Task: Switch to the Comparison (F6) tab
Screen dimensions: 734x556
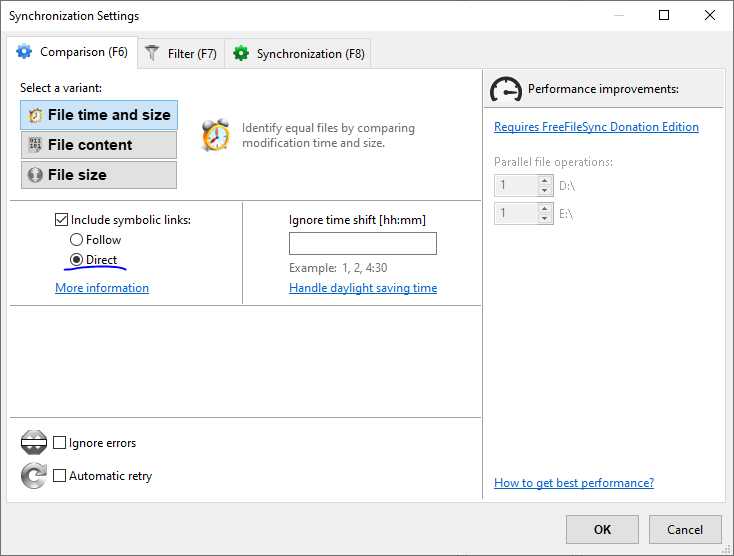Action: point(72,52)
